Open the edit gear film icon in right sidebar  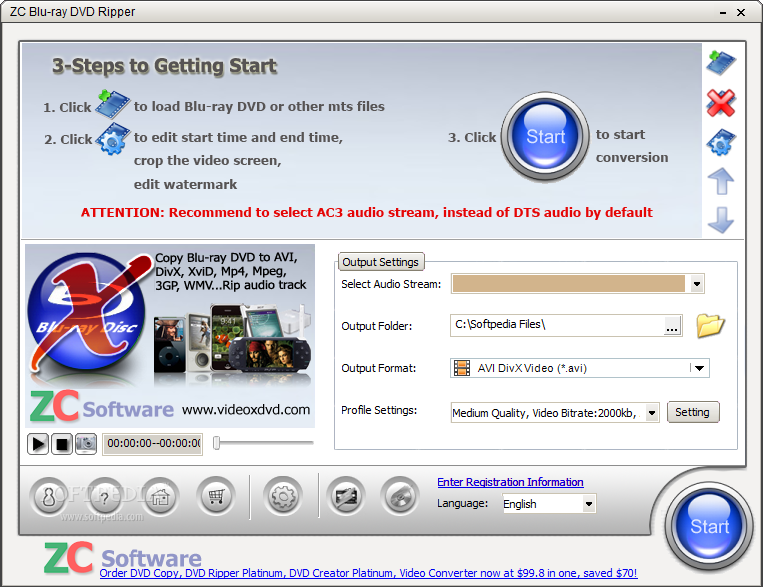[x=721, y=142]
